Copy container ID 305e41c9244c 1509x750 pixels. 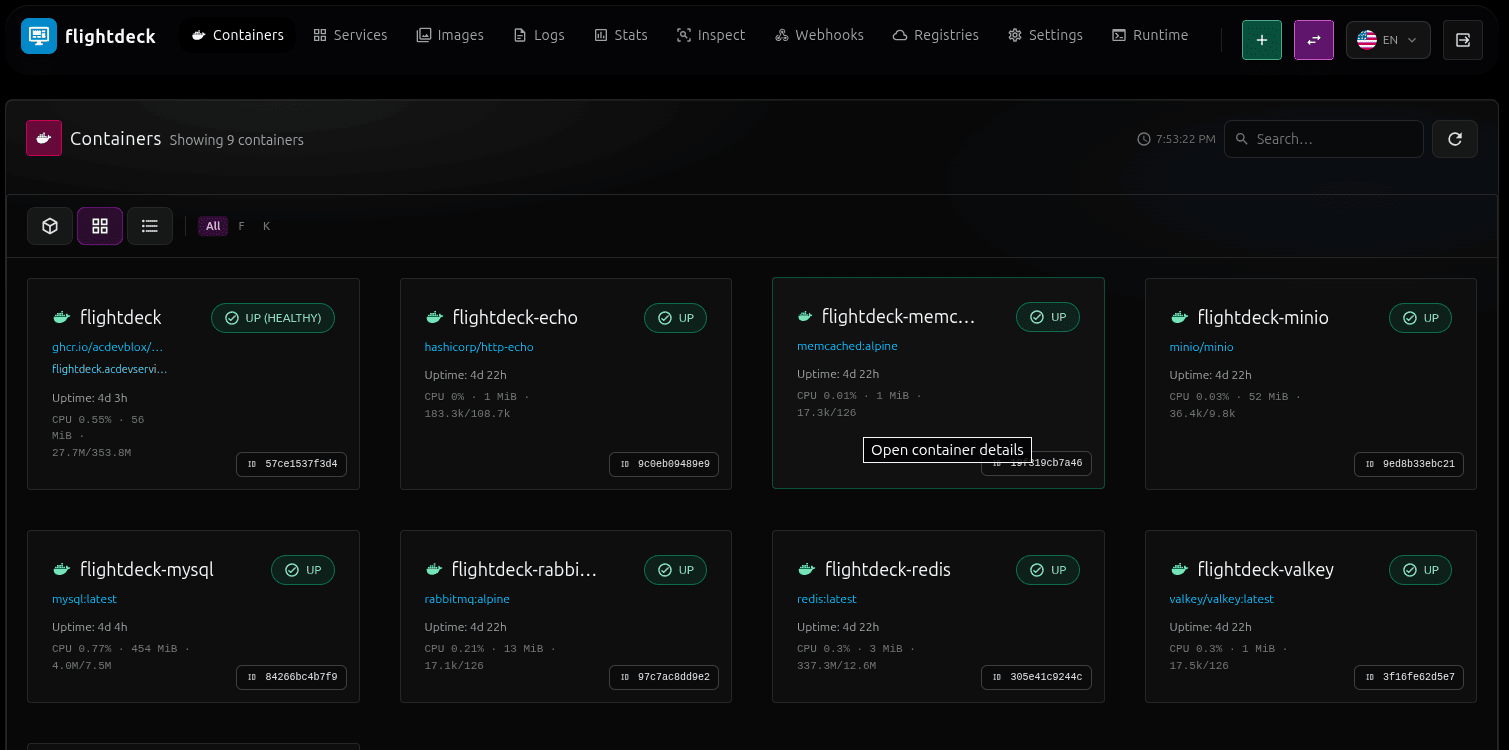coord(1036,677)
